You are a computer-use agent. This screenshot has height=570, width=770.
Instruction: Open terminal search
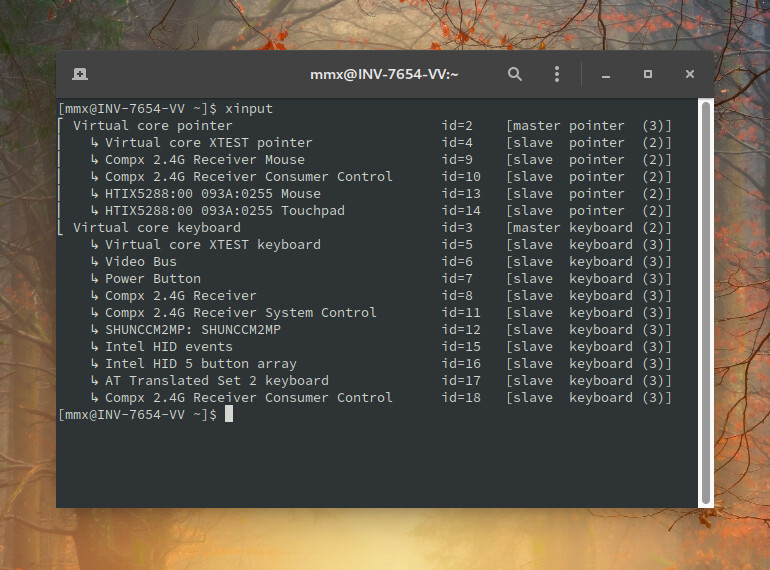click(515, 74)
